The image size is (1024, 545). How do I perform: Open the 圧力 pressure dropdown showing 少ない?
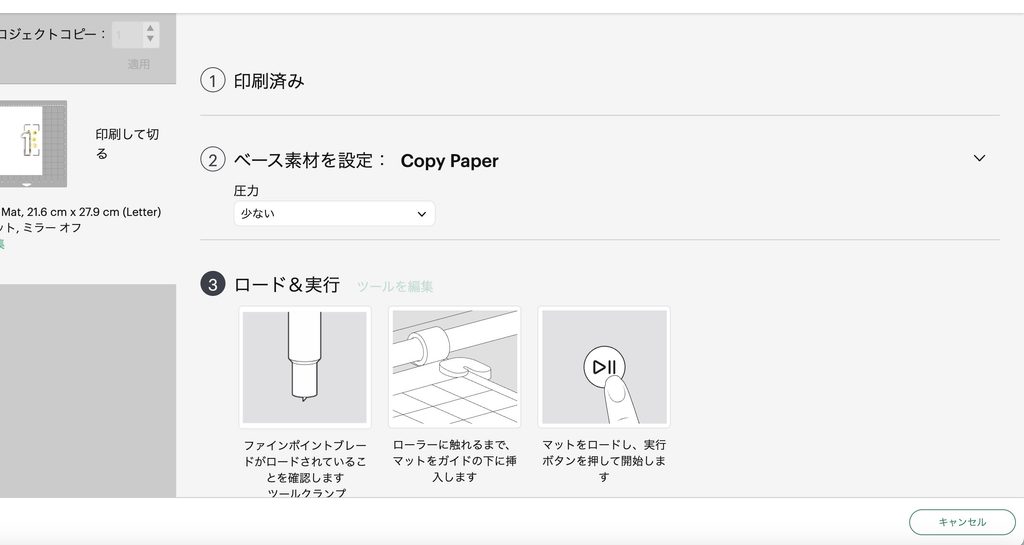click(x=334, y=213)
